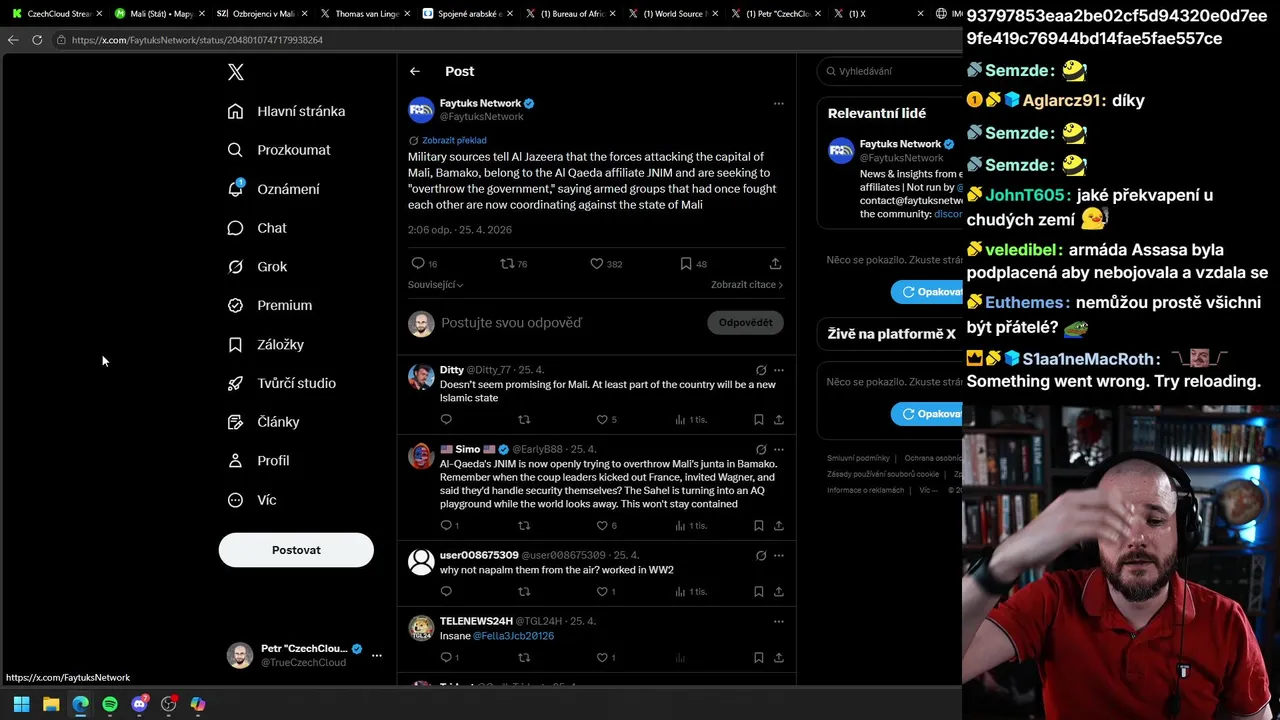1280x720 pixels.
Task: Open Tvůrčí studio
Action: tap(281, 383)
